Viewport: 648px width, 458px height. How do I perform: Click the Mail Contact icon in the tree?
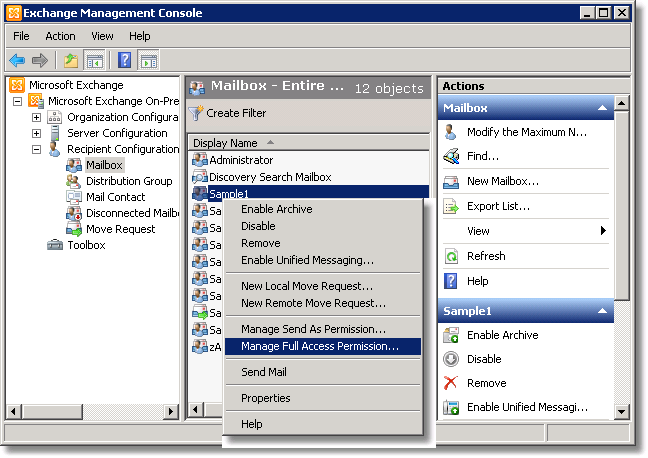pyautogui.click(x=74, y=197)
